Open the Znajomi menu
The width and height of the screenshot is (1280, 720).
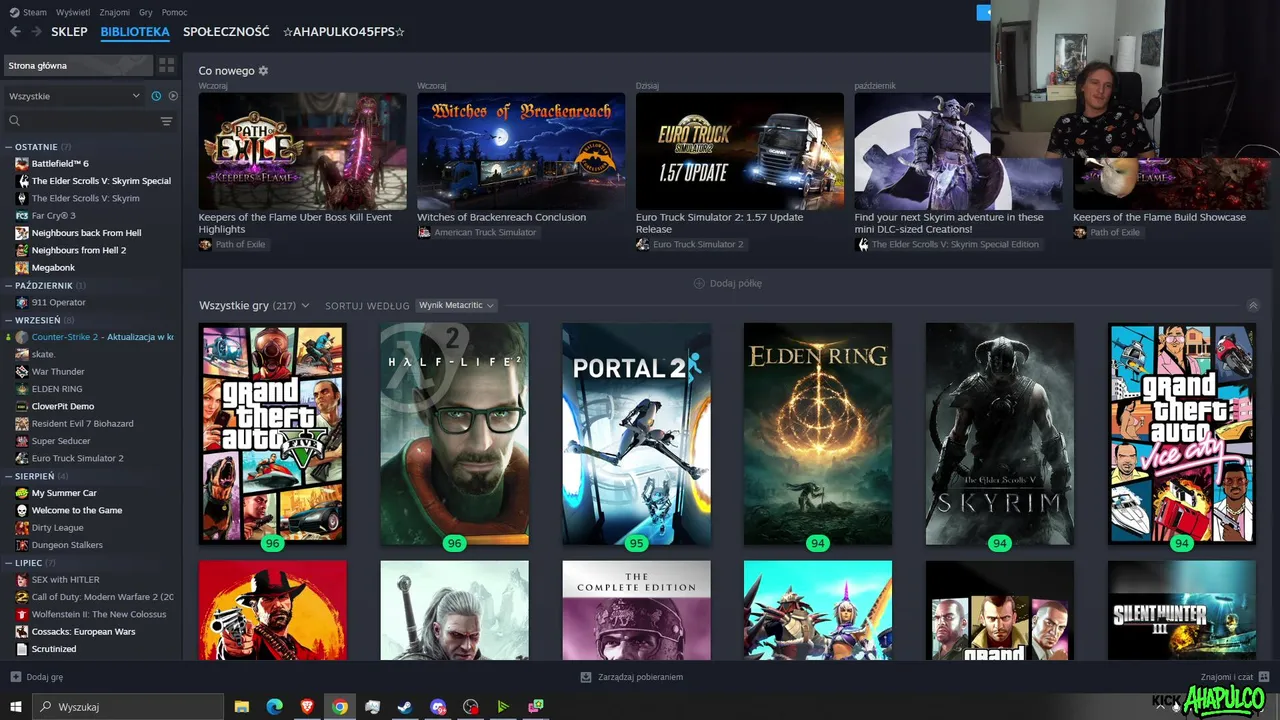tap(115, 12)
